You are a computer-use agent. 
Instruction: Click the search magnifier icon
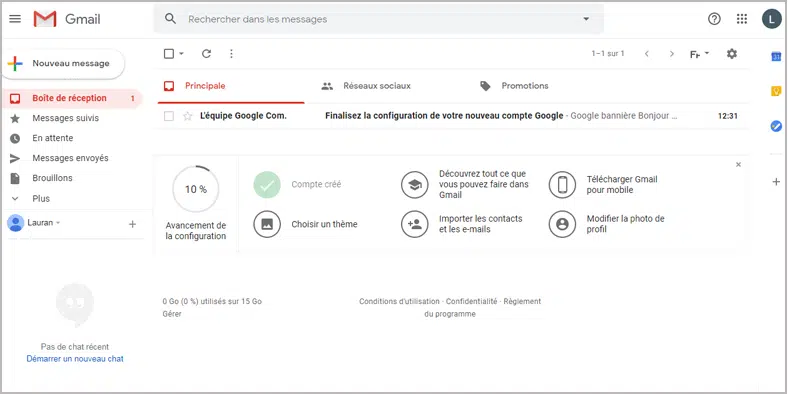click(x=171, y=19)
